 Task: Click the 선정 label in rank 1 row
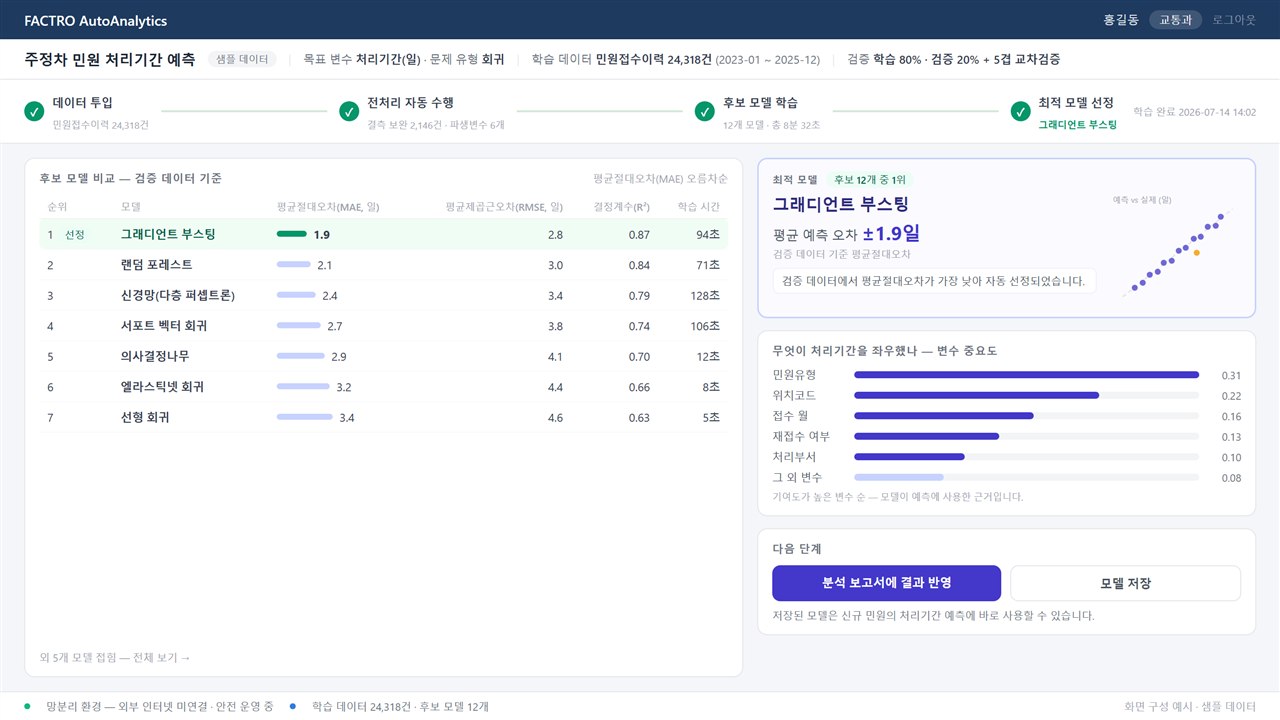75,235
